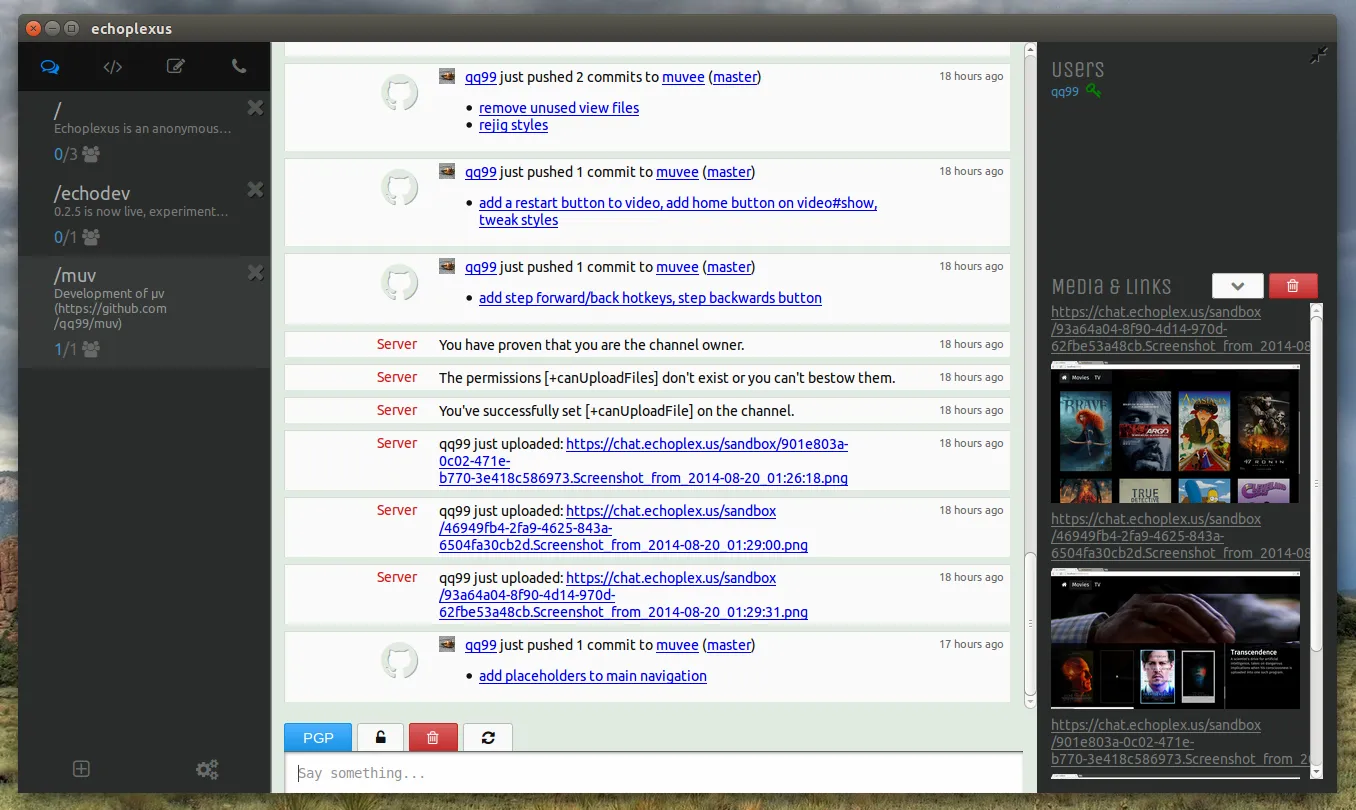Click the red trash button below chat
Screen dimensions: 1356x810
tap(433, 737)
